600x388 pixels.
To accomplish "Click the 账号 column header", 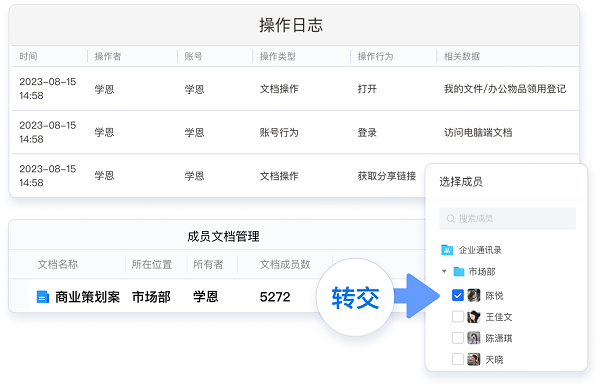I will click(193, 56).
